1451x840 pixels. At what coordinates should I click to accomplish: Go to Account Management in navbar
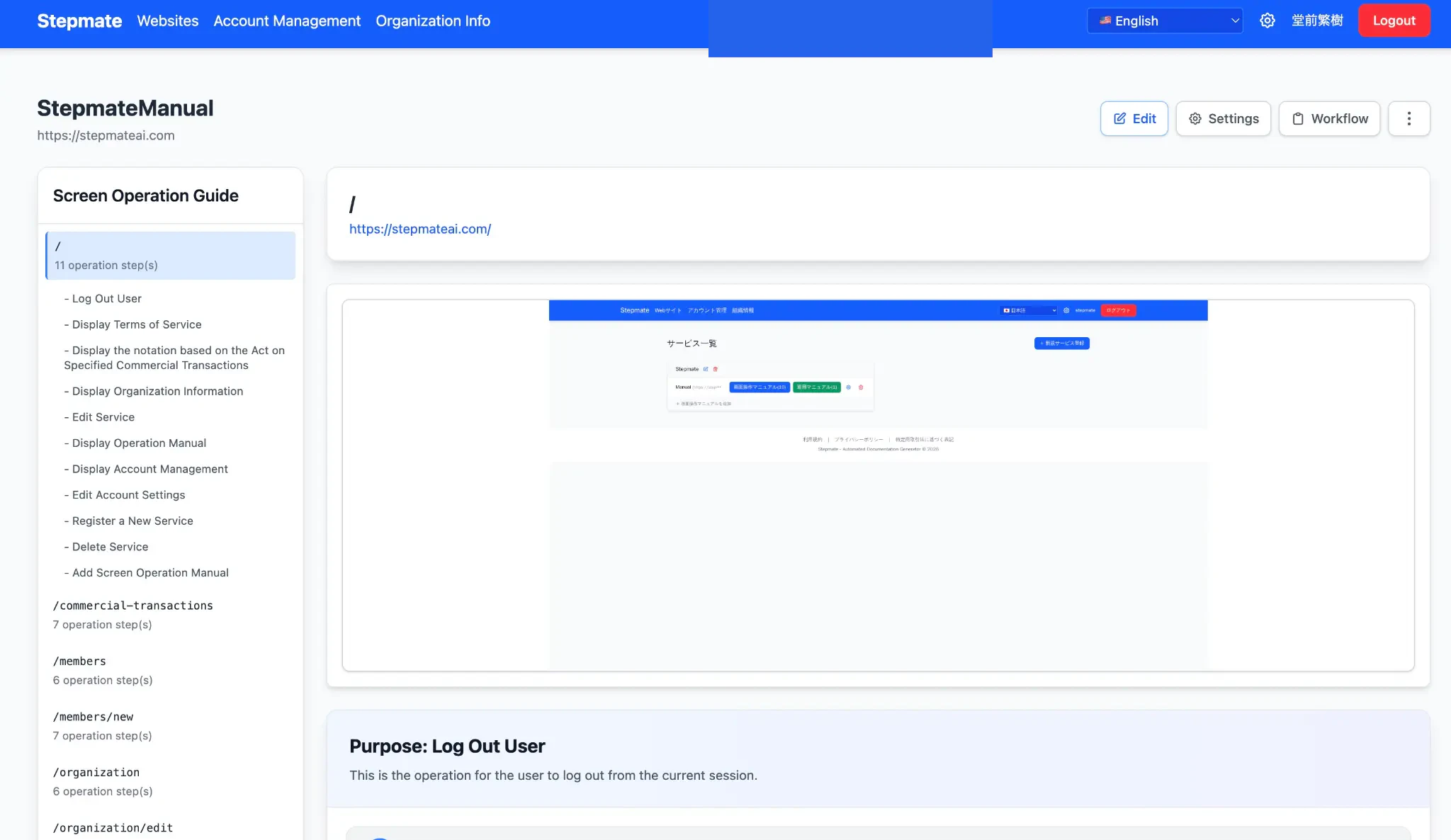coord(287,21)
